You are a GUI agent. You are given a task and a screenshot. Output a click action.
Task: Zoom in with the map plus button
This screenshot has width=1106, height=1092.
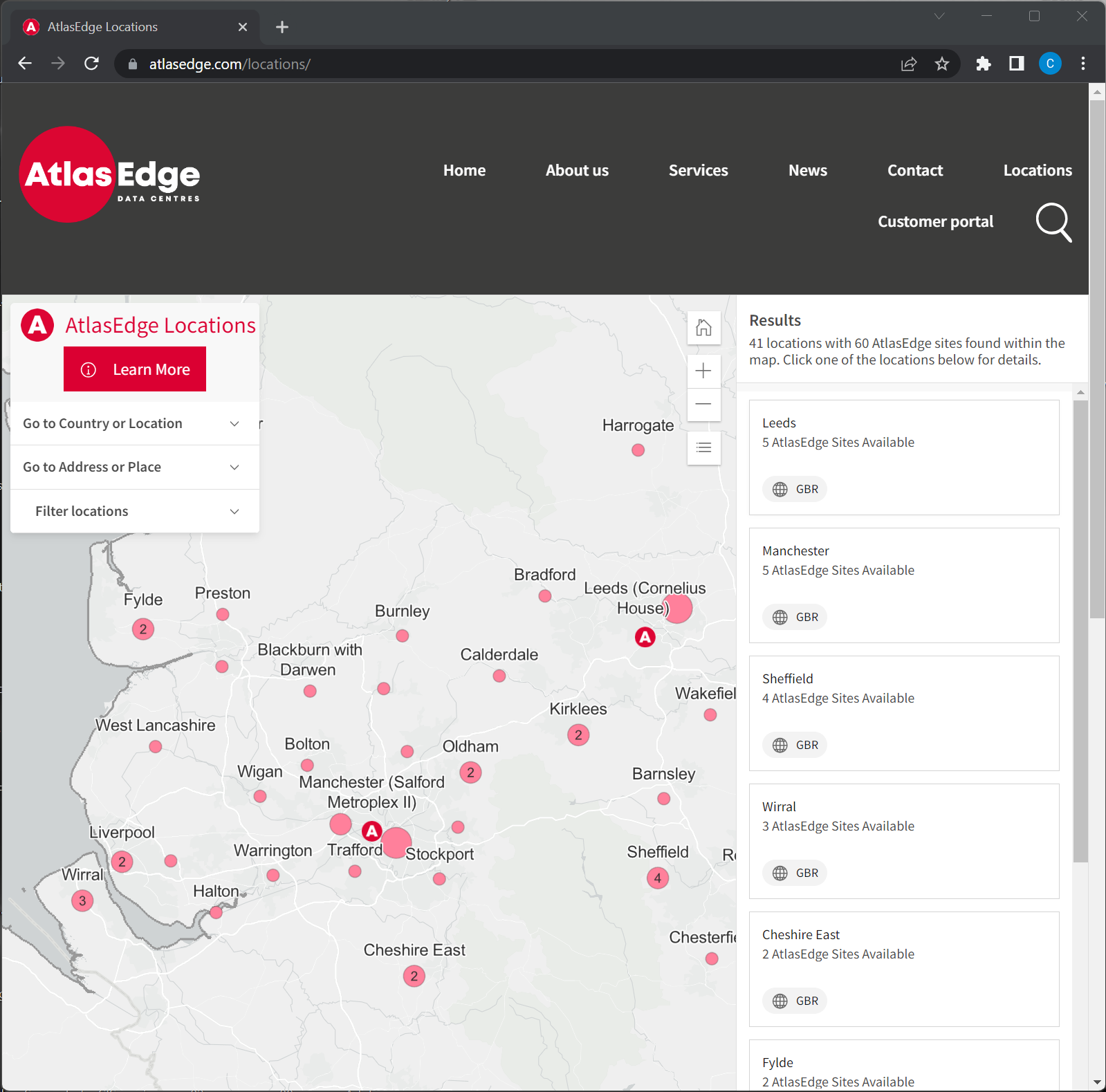[703, 371]
